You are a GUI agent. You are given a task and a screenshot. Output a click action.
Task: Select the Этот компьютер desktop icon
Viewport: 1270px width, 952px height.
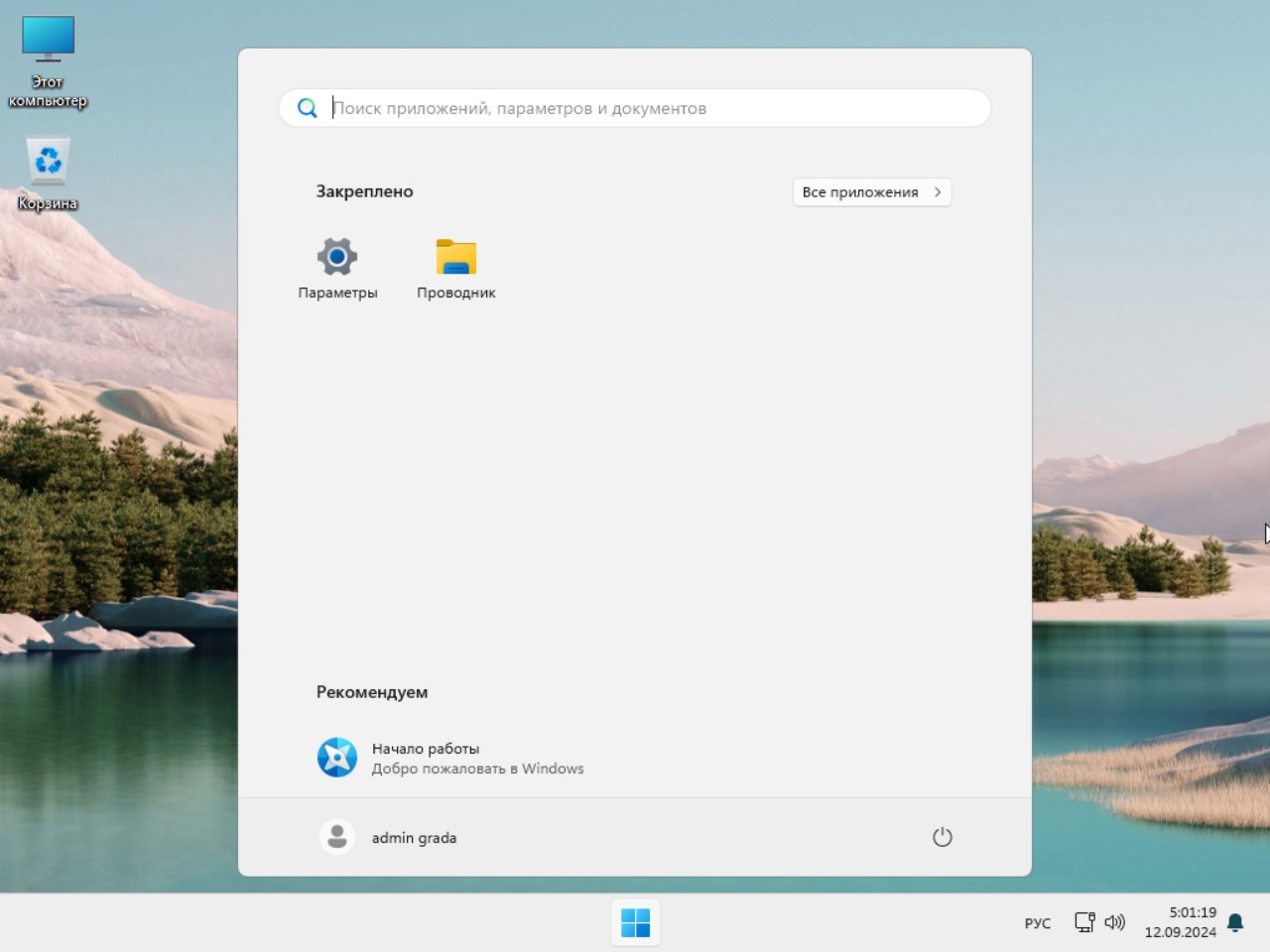[48, 61]
